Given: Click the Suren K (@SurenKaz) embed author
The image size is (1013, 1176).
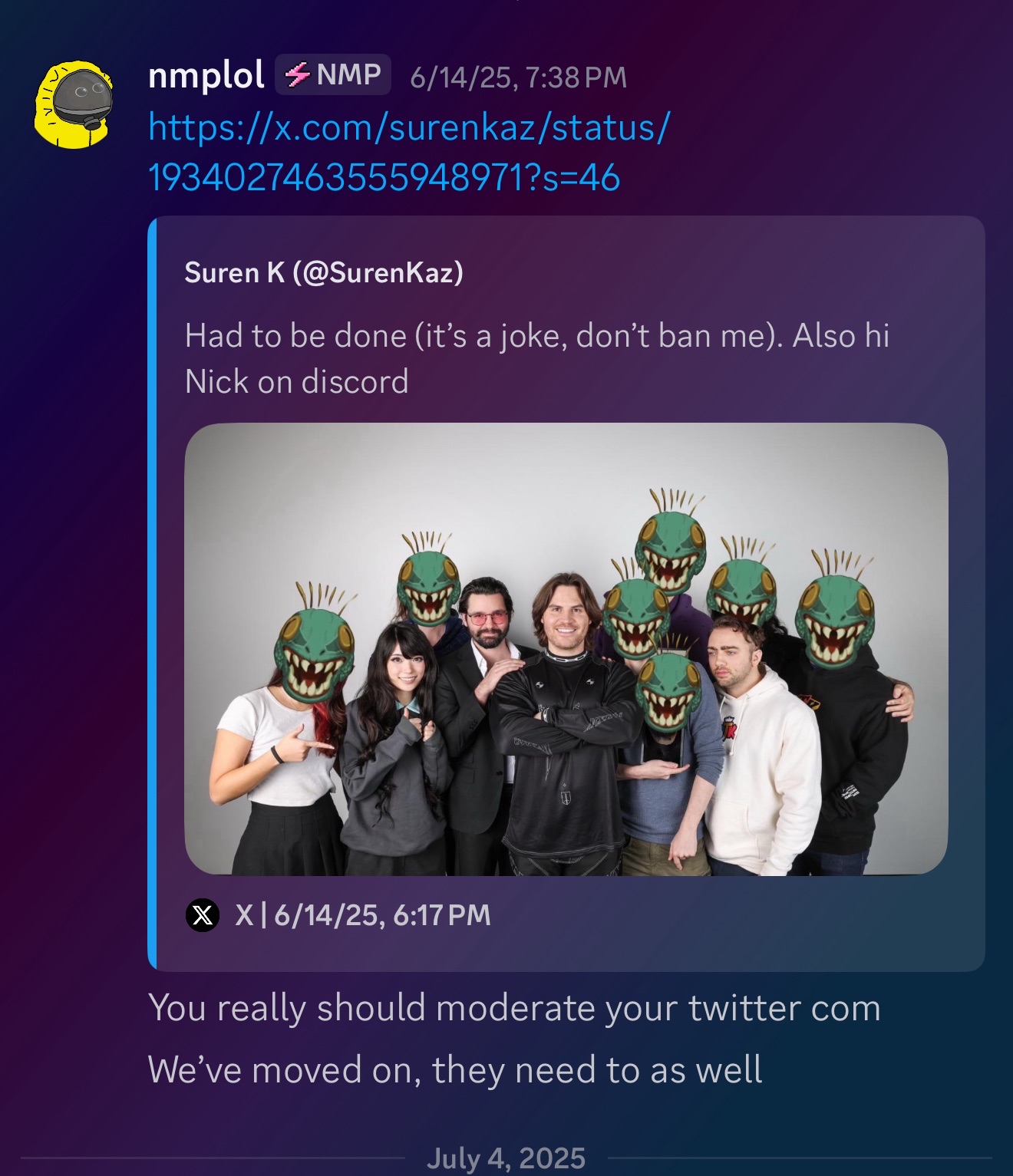Looking at the screenshot, I should (x=324, y=272).
